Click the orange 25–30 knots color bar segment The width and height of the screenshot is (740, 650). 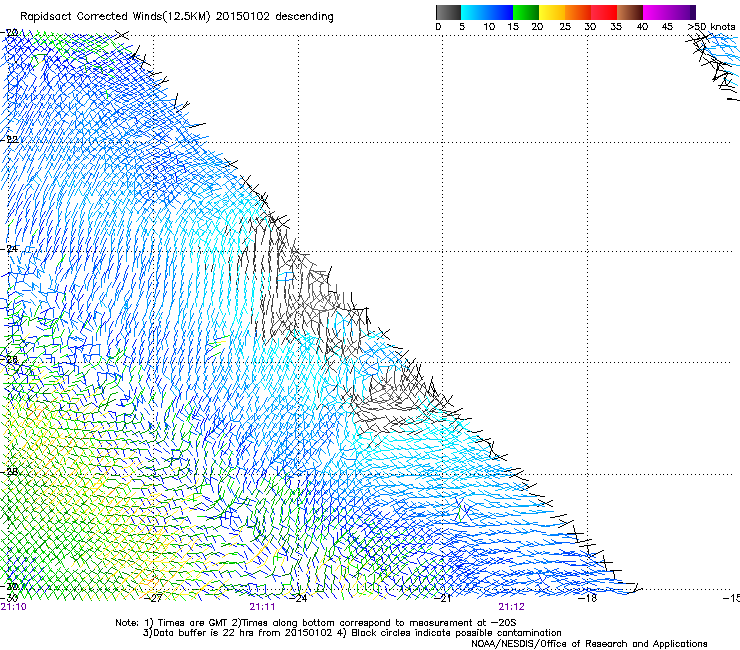pyautogui.click(x=578, y=12)
